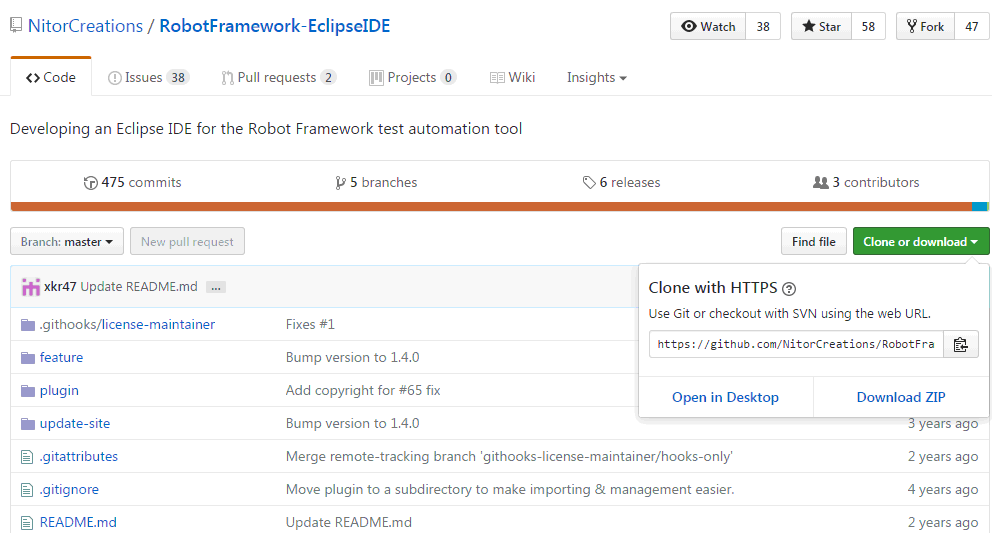Click the file icon next to README.md
The height and width of the screenshot is (533, 992).
coord(27,523)
